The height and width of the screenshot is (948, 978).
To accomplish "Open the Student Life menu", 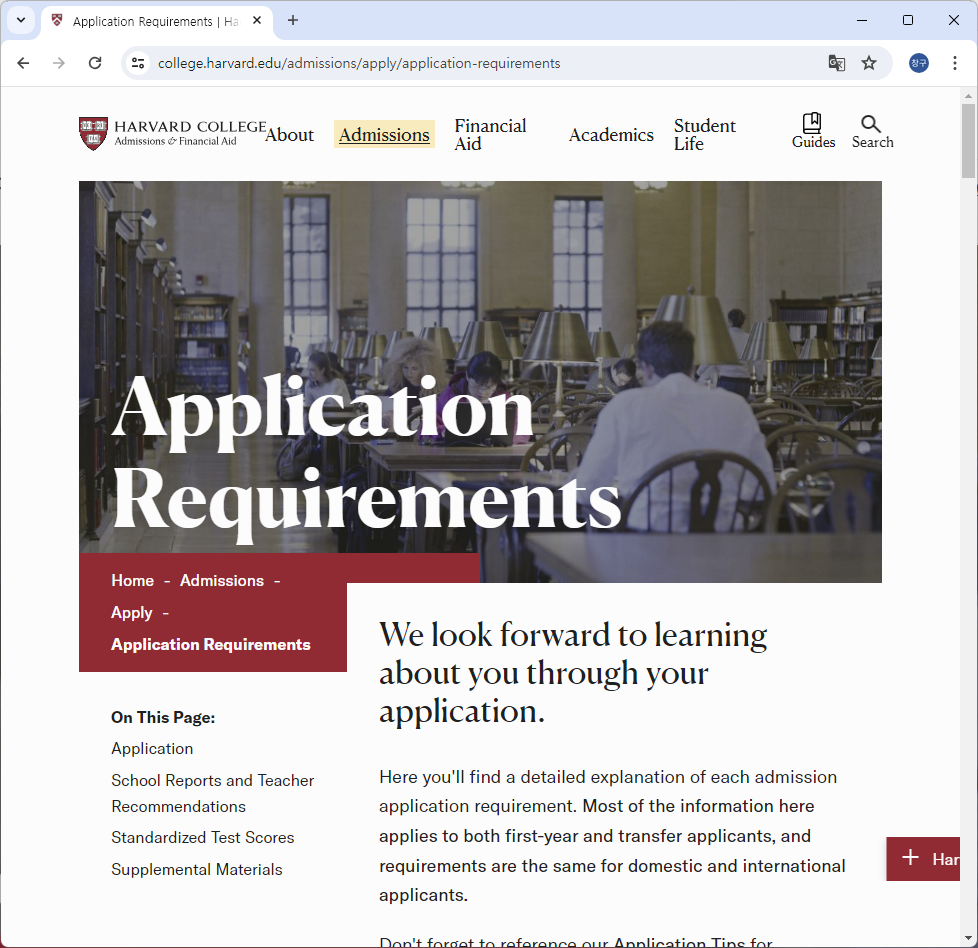I will coord(705,135).
